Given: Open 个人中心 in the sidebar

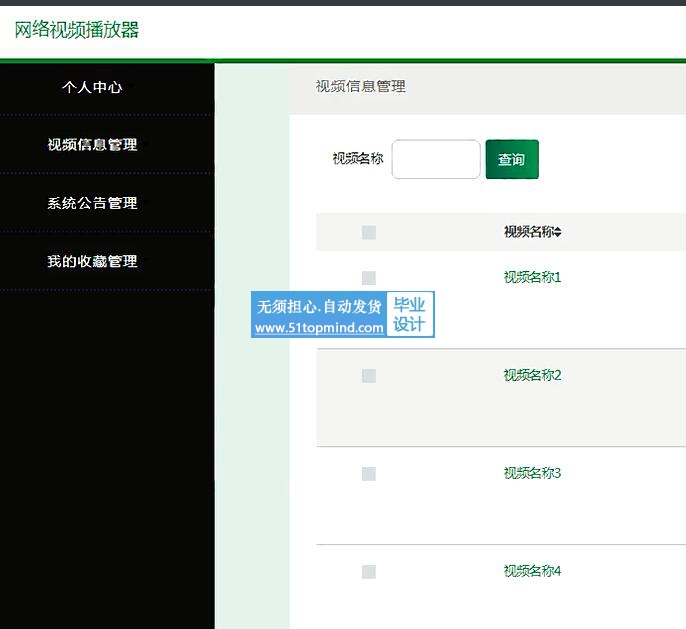Looking at the screenshot, I should point(92,87).
